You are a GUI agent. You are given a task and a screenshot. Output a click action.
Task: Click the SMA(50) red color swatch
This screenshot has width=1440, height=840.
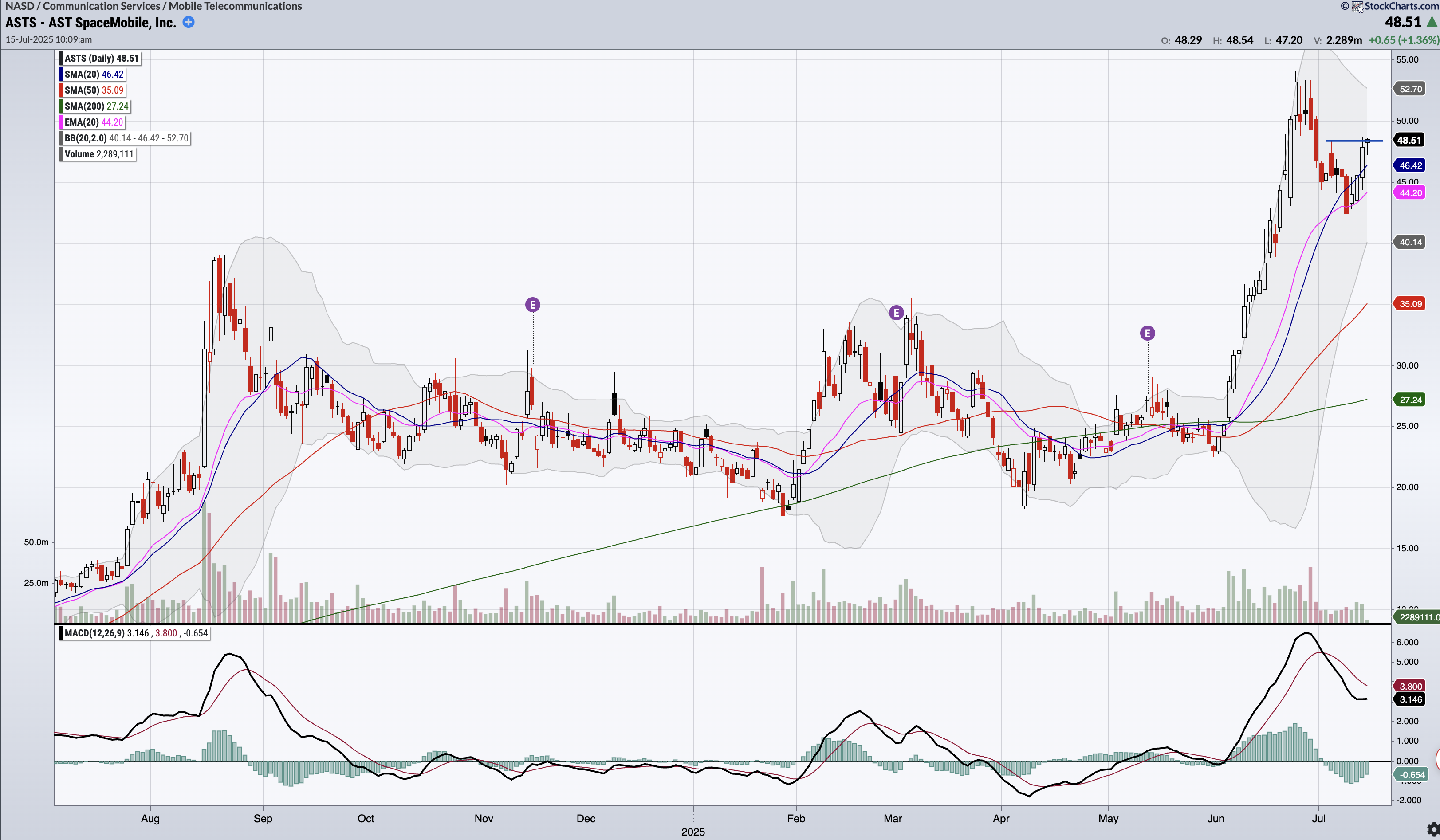[x=61, y=90]
